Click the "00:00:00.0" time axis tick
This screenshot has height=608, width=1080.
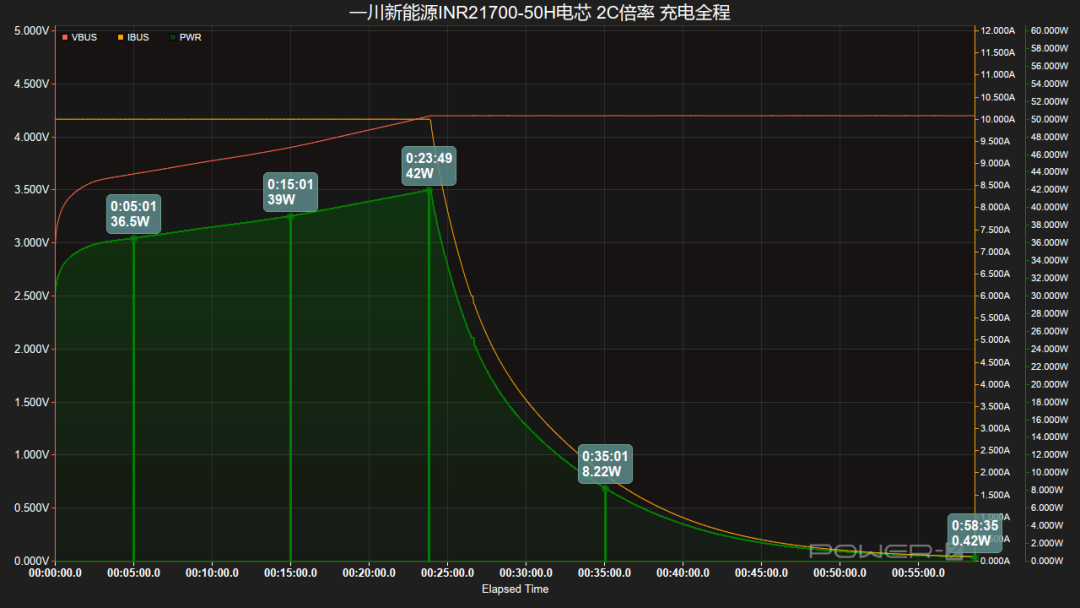55,573
